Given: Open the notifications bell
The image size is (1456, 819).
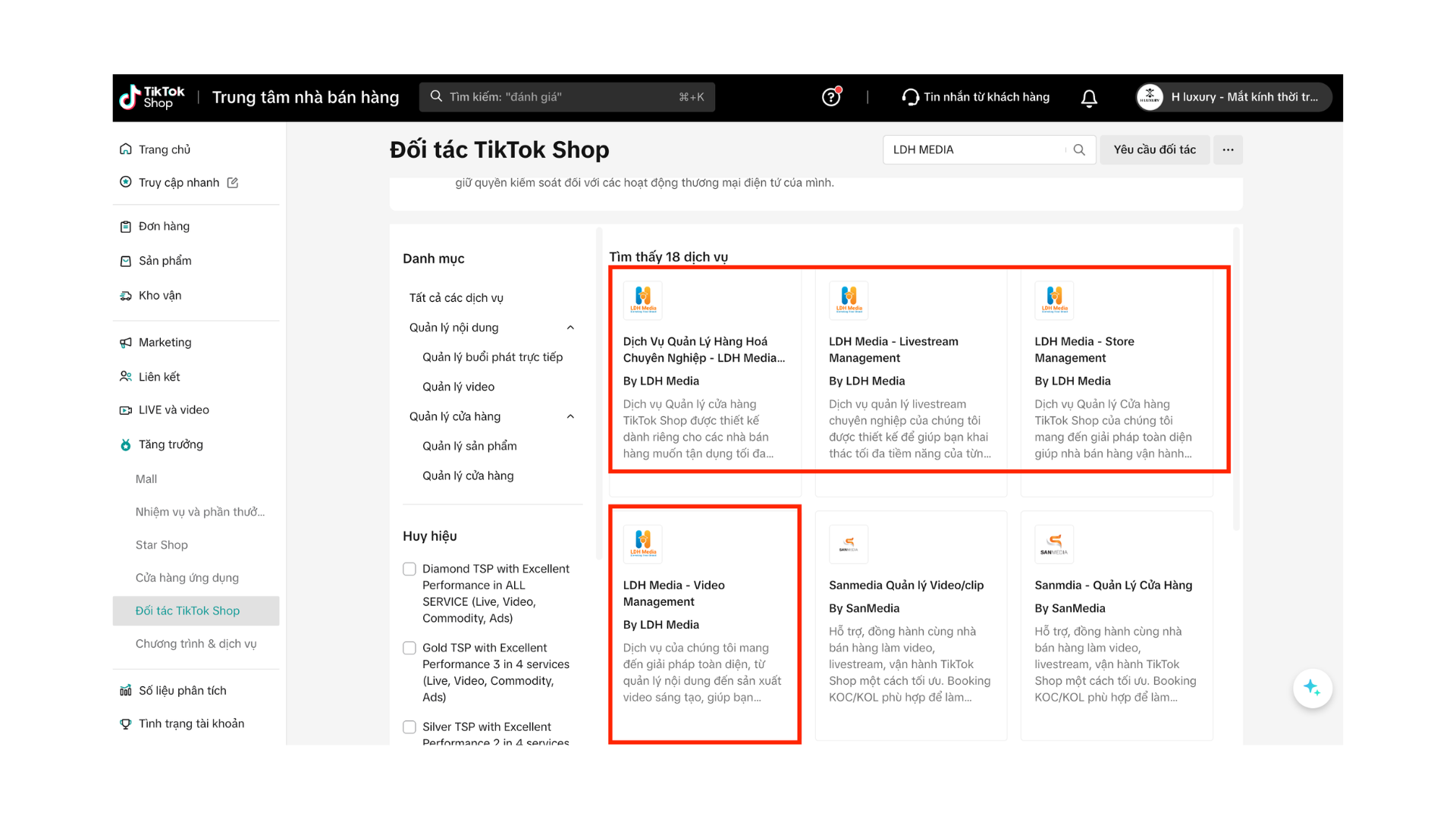Looking at the screenshot, I should click(1089, 98).
